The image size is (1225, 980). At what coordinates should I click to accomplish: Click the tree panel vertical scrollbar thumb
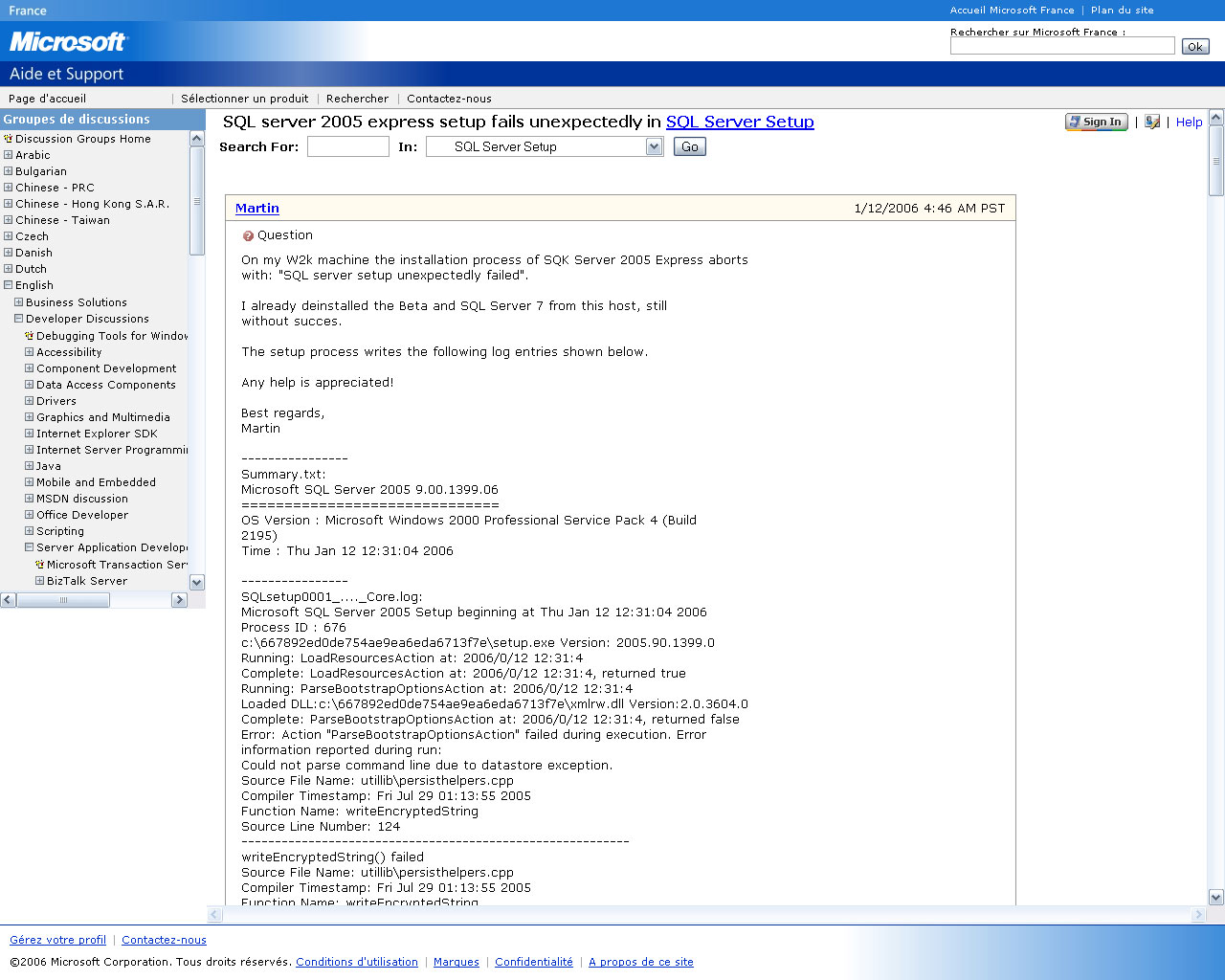point(197,201)
